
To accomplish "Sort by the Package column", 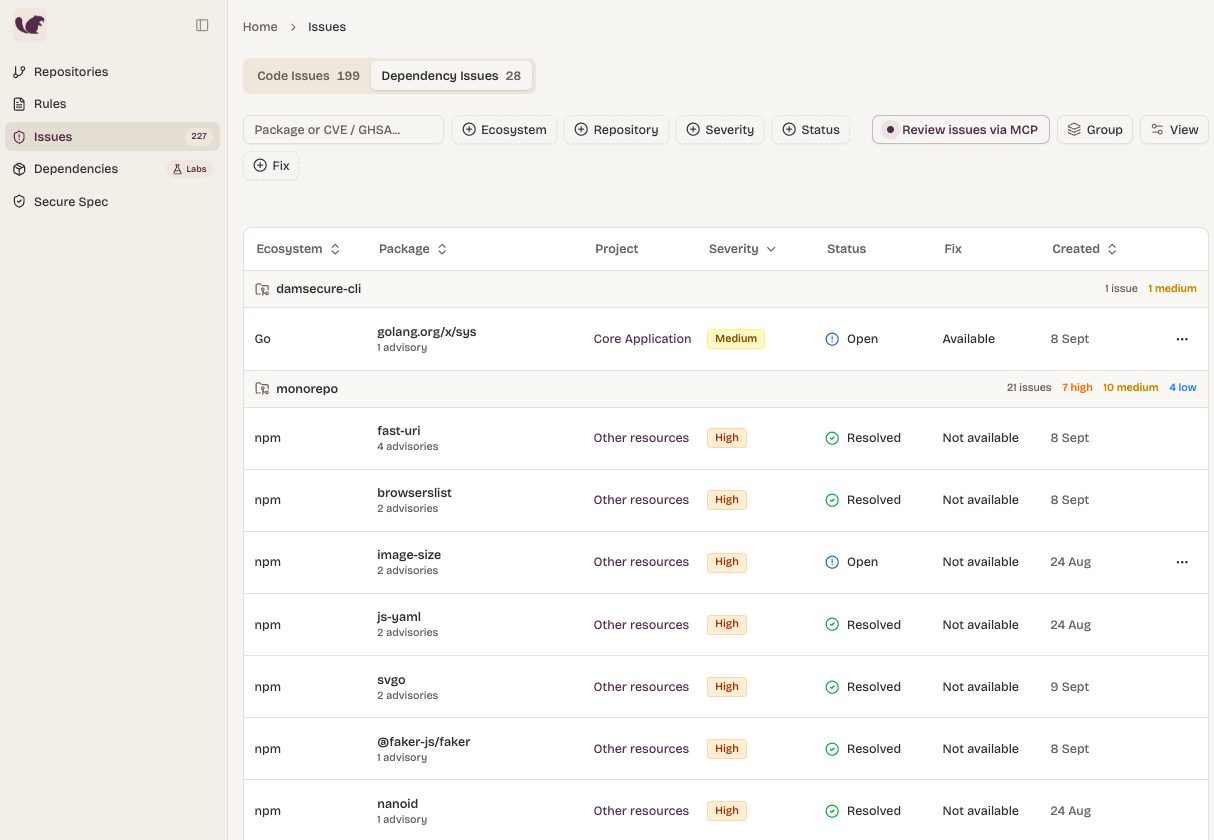I will pos(413,249).
